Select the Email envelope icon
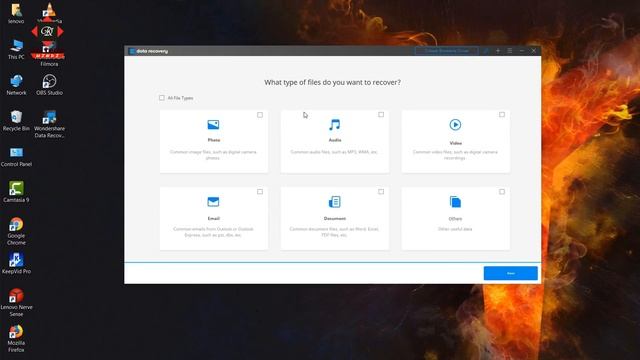 point(213,202)
